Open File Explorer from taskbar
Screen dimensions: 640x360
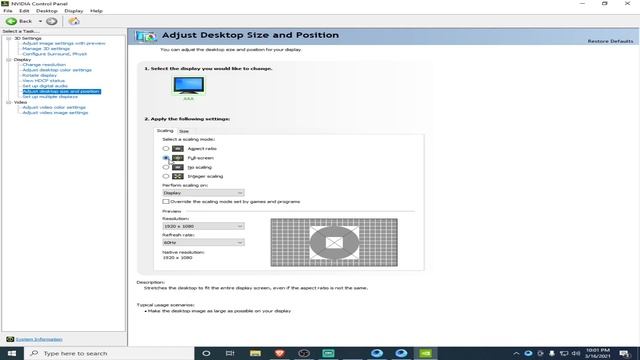tap(256, 353)
